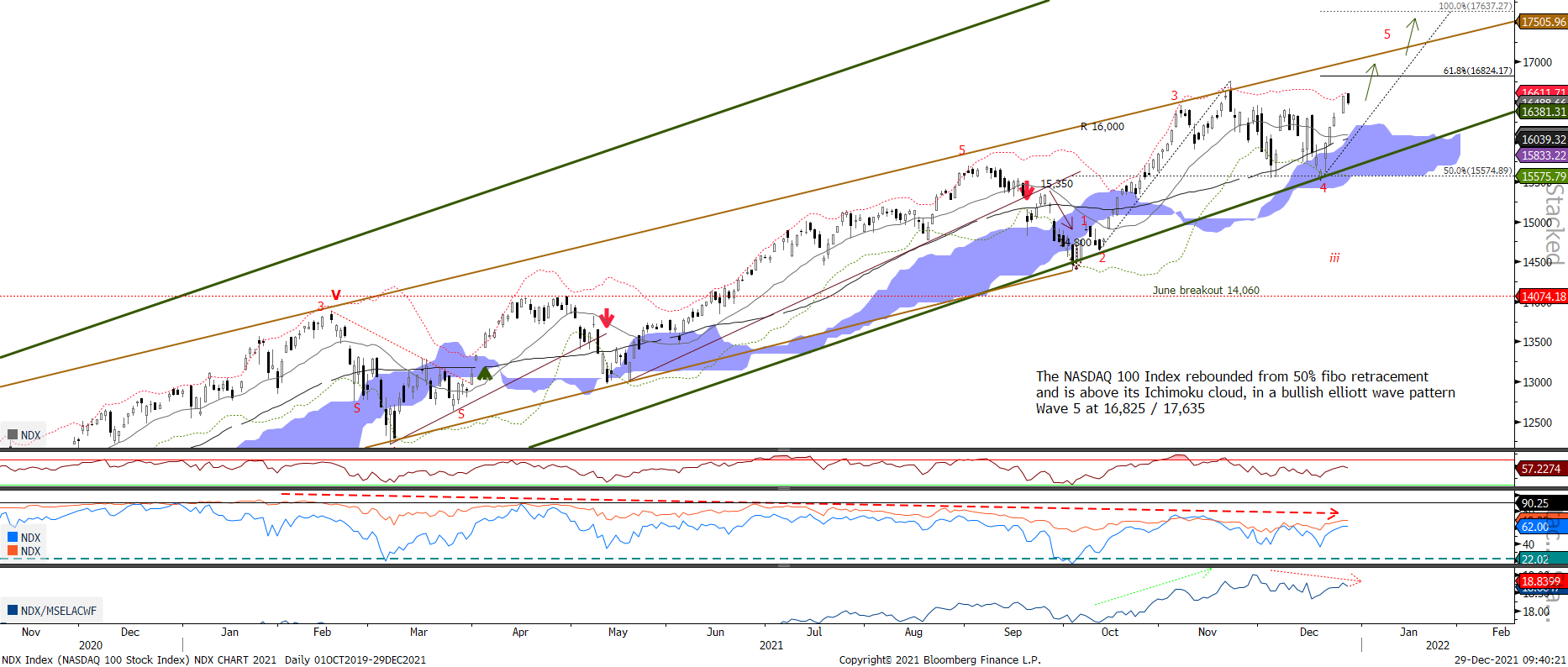Click the '2021' year label on time axis
Viewport: 1568px width, 667px height.
point(771,645)
